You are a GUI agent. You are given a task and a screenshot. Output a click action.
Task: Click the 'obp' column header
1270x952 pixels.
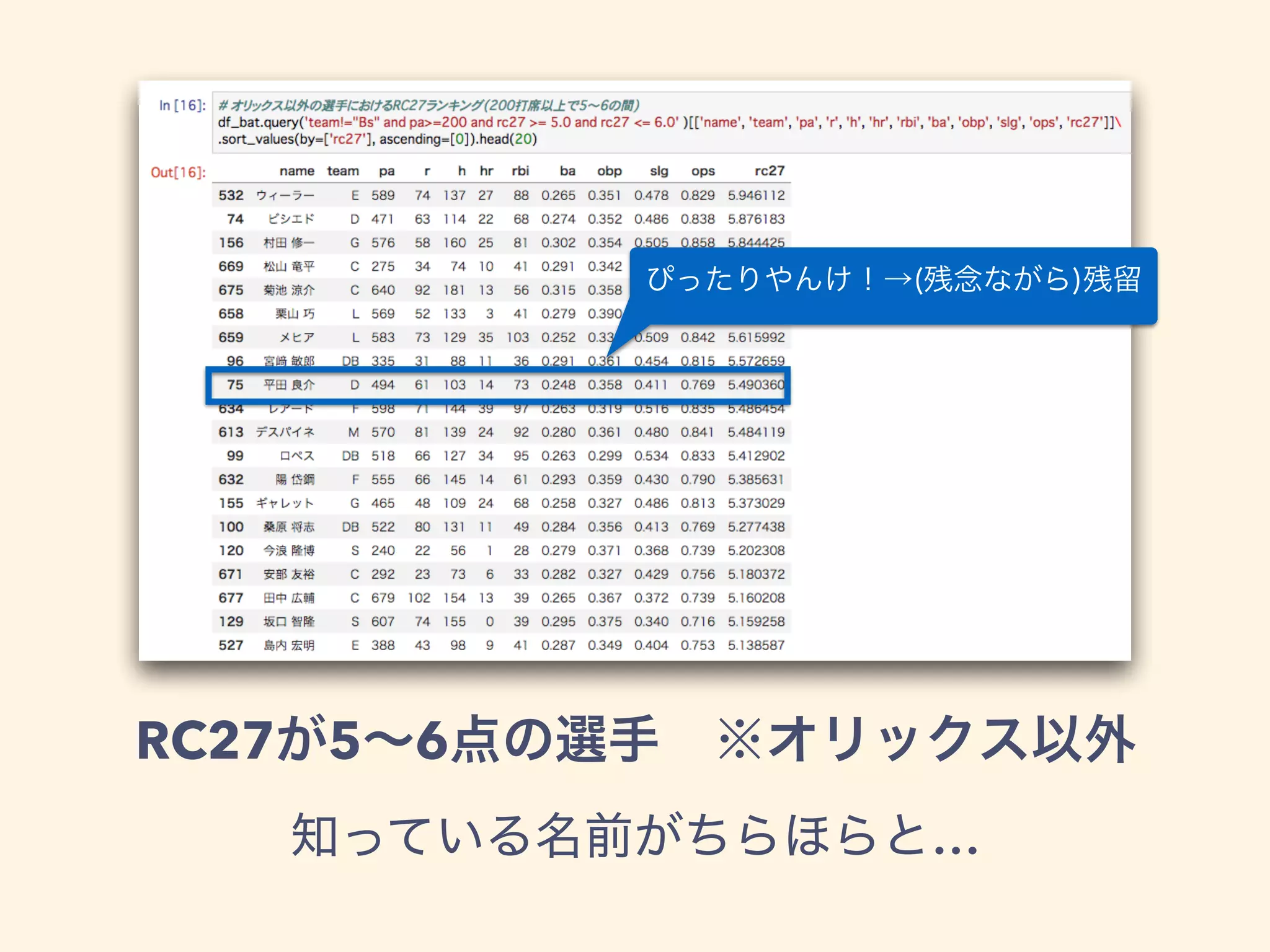610,172
